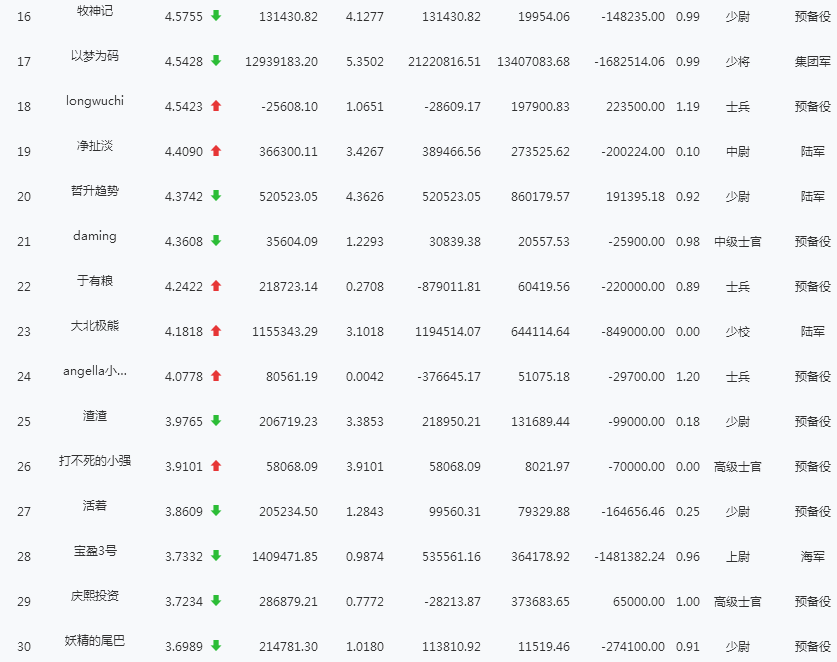This screenshot has width=837, height=662.
Task: Open the 打不死的小强 profile
Action: click(95, 461)
